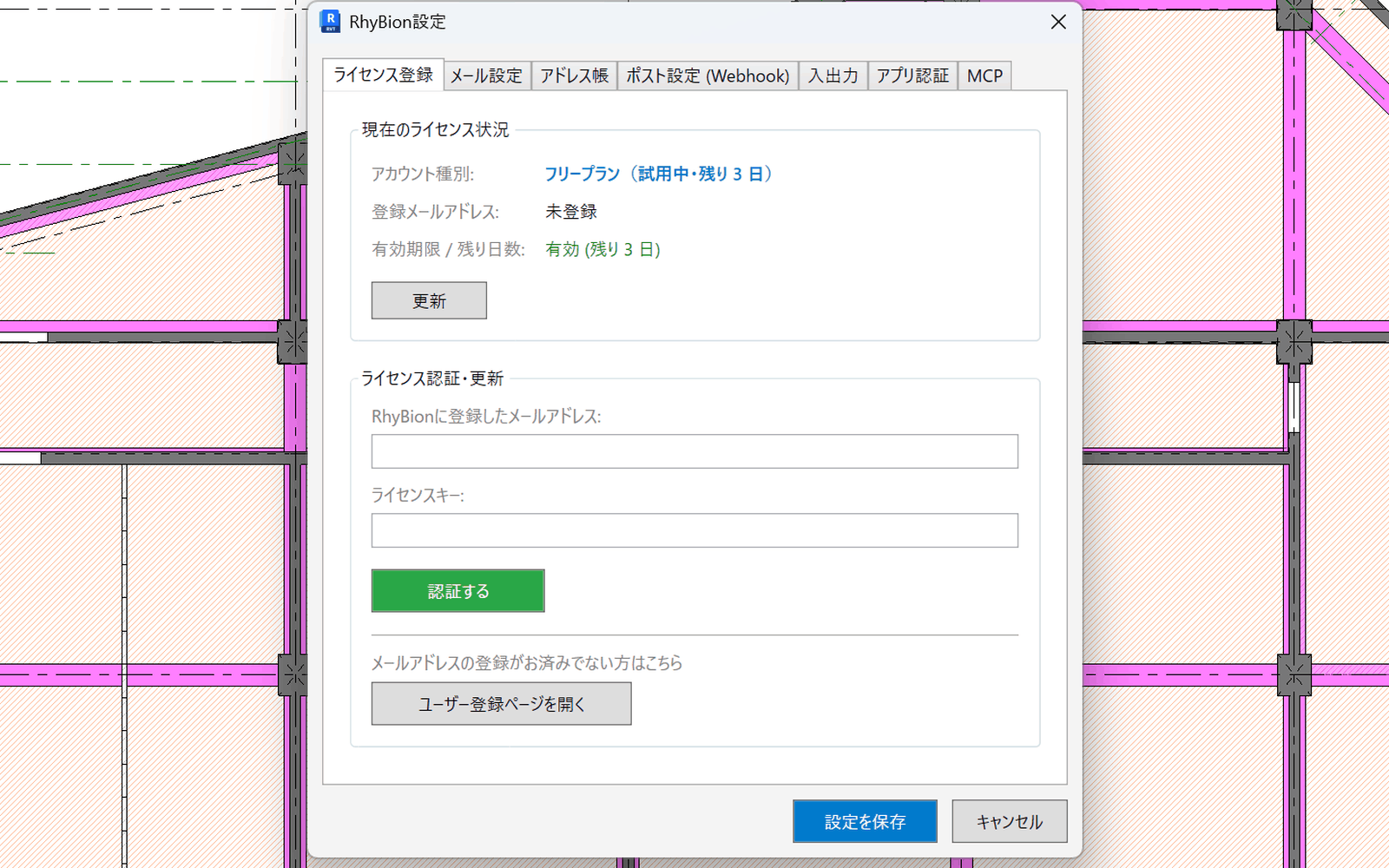Click the ライセンス認証・更新 group heading

click(432, 378)
